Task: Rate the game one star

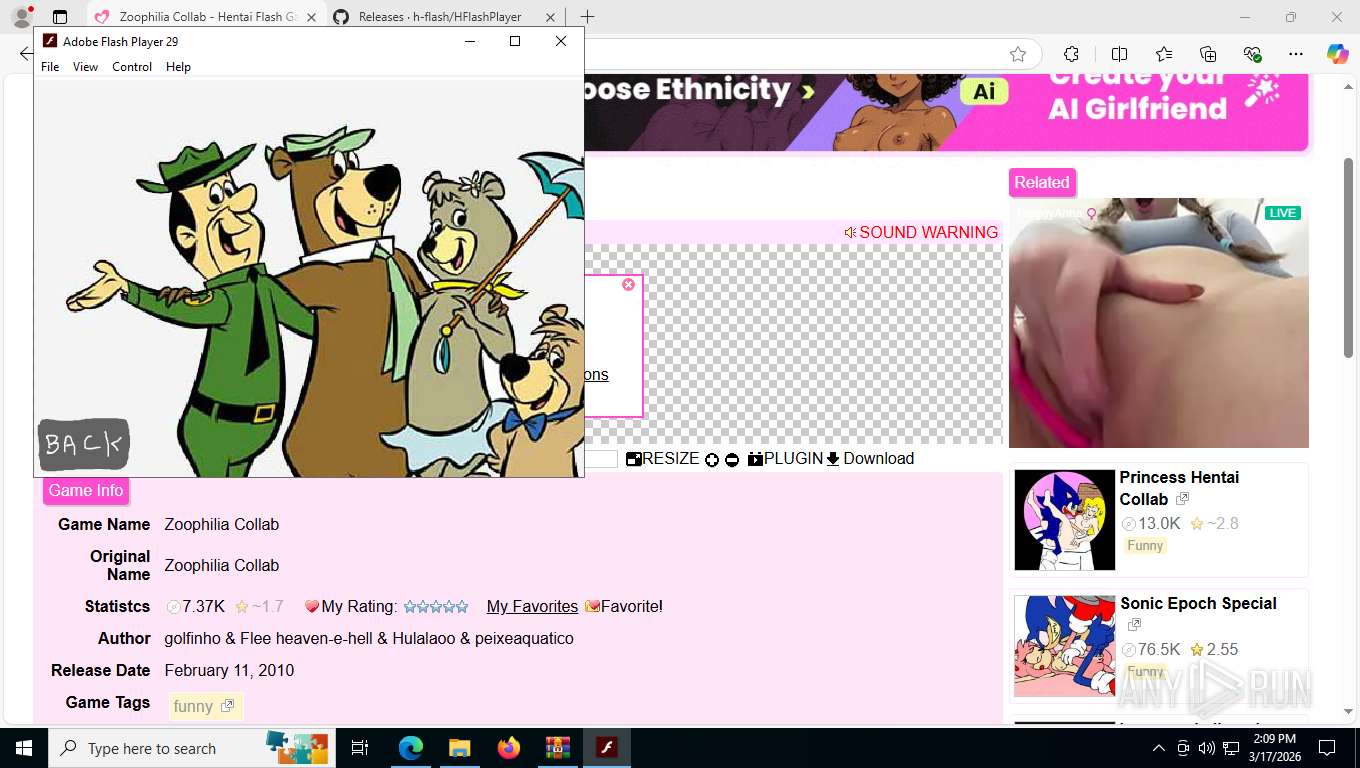Action: pyautogui.click(x=409, y=607)
